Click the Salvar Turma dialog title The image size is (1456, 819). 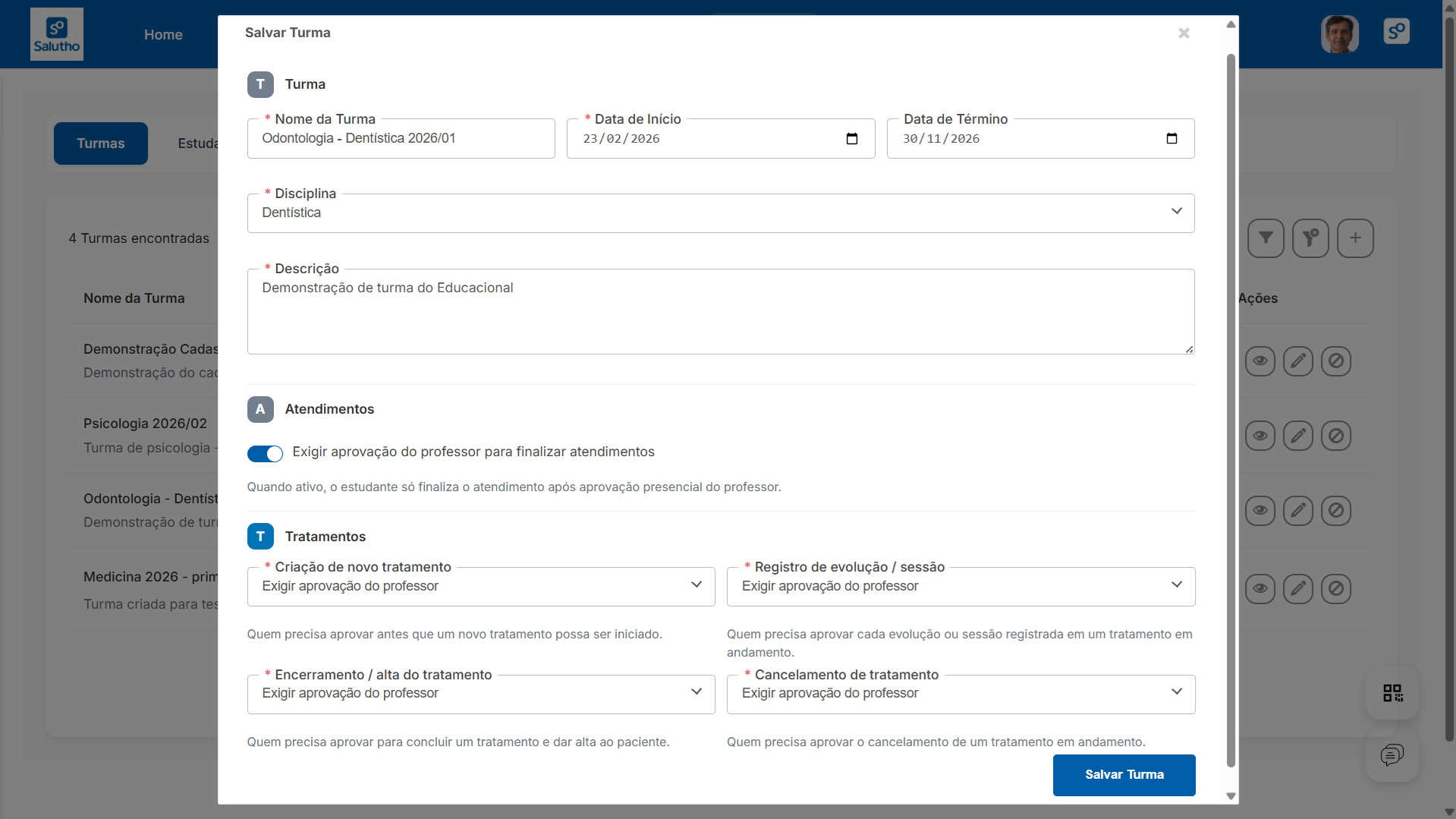point(288,33)
